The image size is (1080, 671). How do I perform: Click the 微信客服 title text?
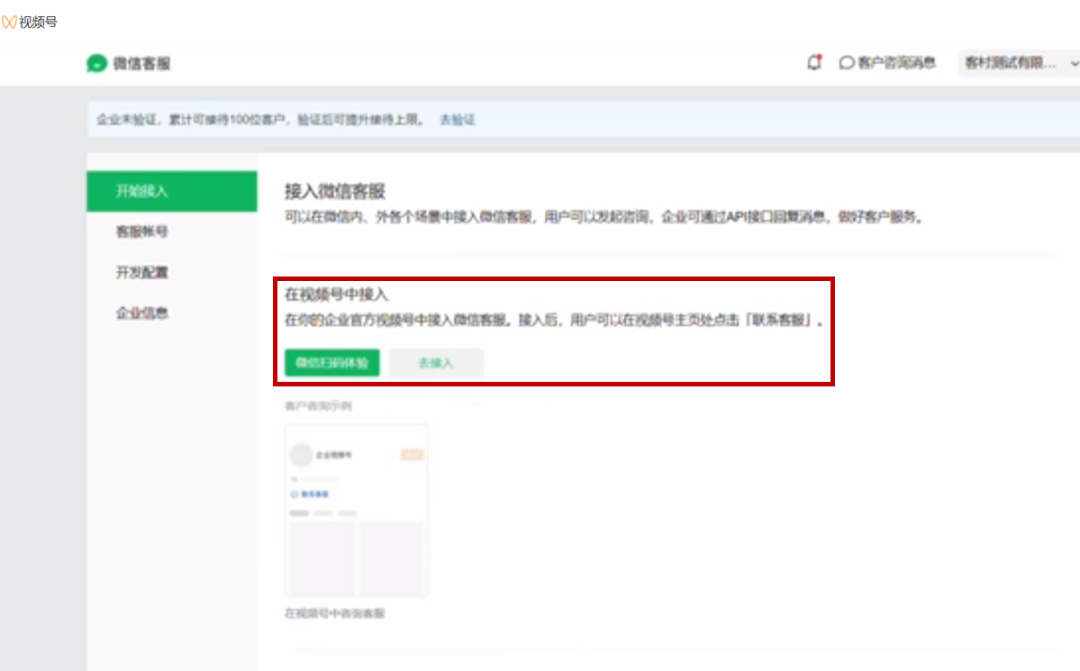click(x=142, y=63)
